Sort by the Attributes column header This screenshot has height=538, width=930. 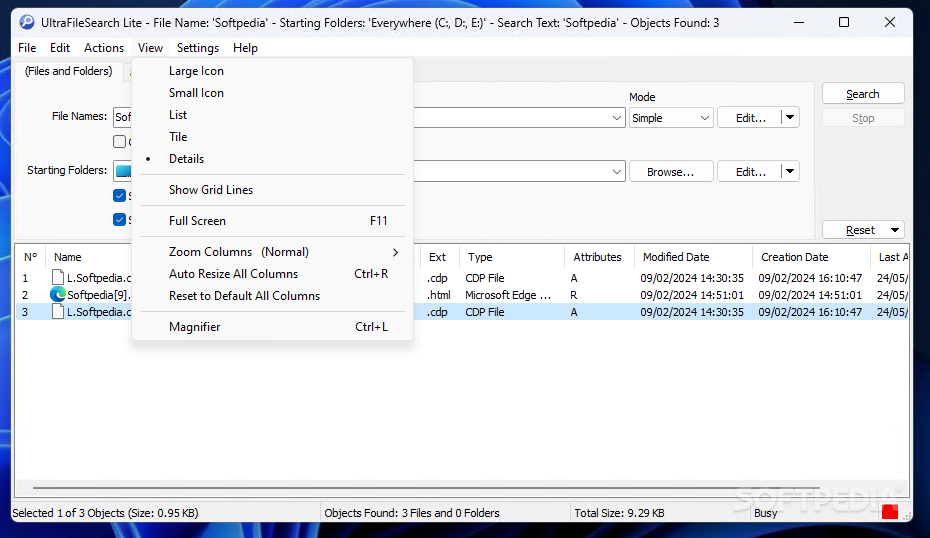pos(599,257)
